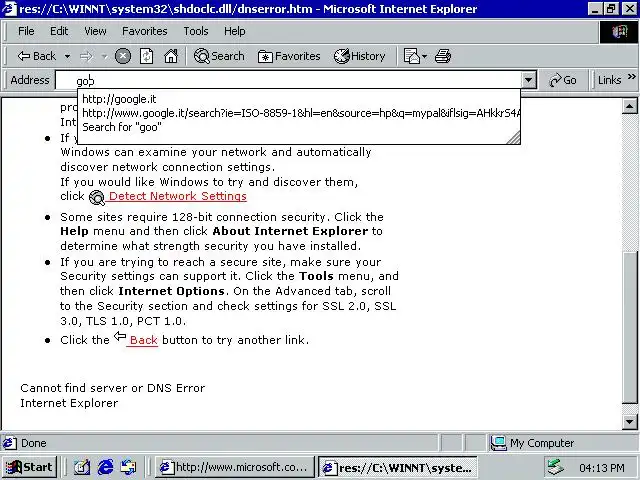Click the back arrow icon beside Back link
This screenshot has width=640, height=480.
coord(120,337)
